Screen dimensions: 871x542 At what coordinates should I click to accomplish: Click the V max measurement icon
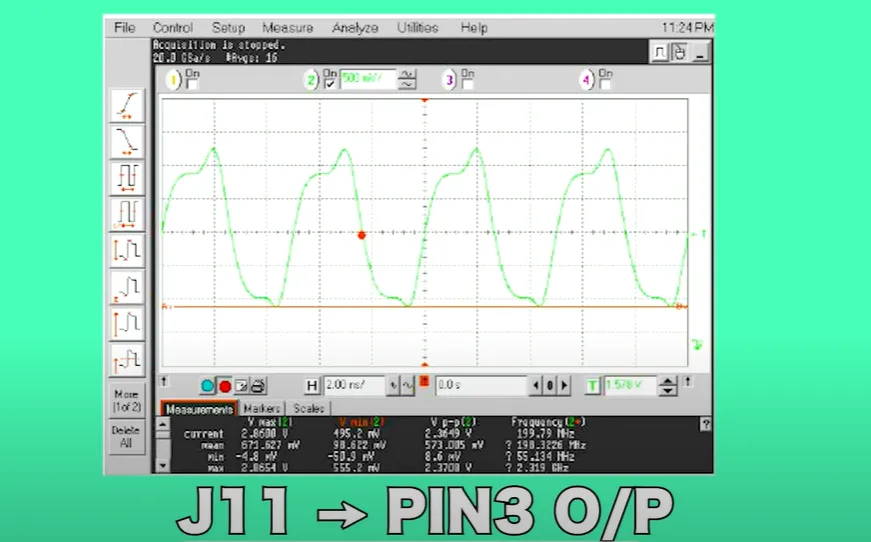pos(127,324)
